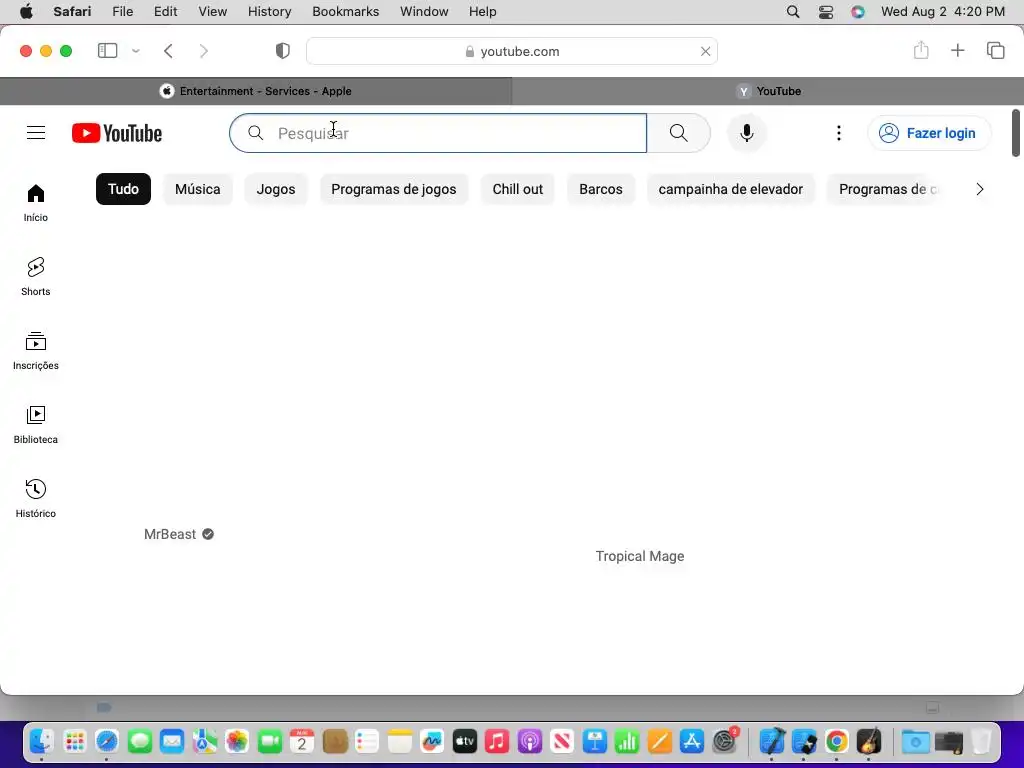Filter by Música chip
The height and width of the screenshot is (768, 1024).
[x=197, y=189]
